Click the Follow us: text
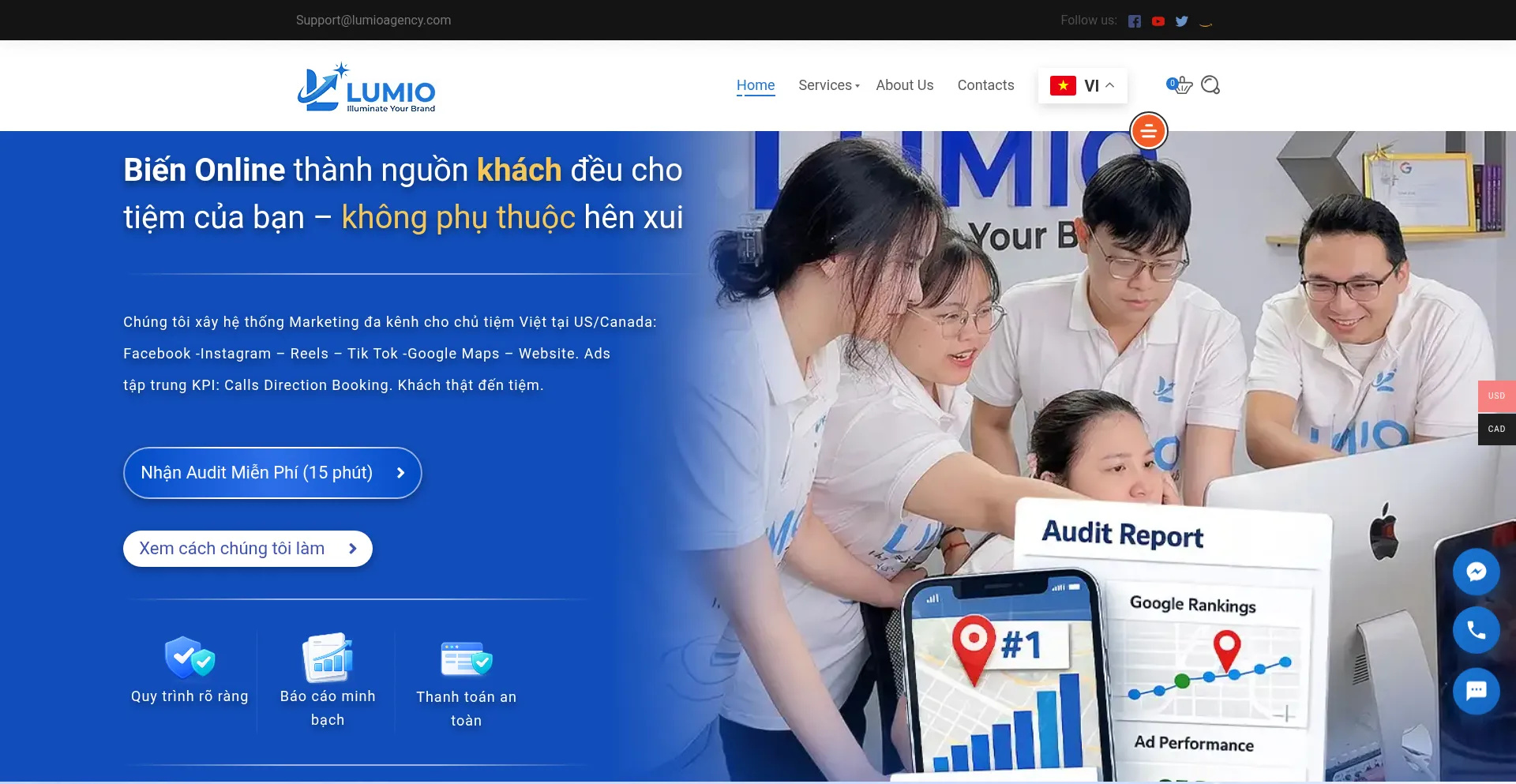Screen dimensions: 1516x784 pos(1089,21)
